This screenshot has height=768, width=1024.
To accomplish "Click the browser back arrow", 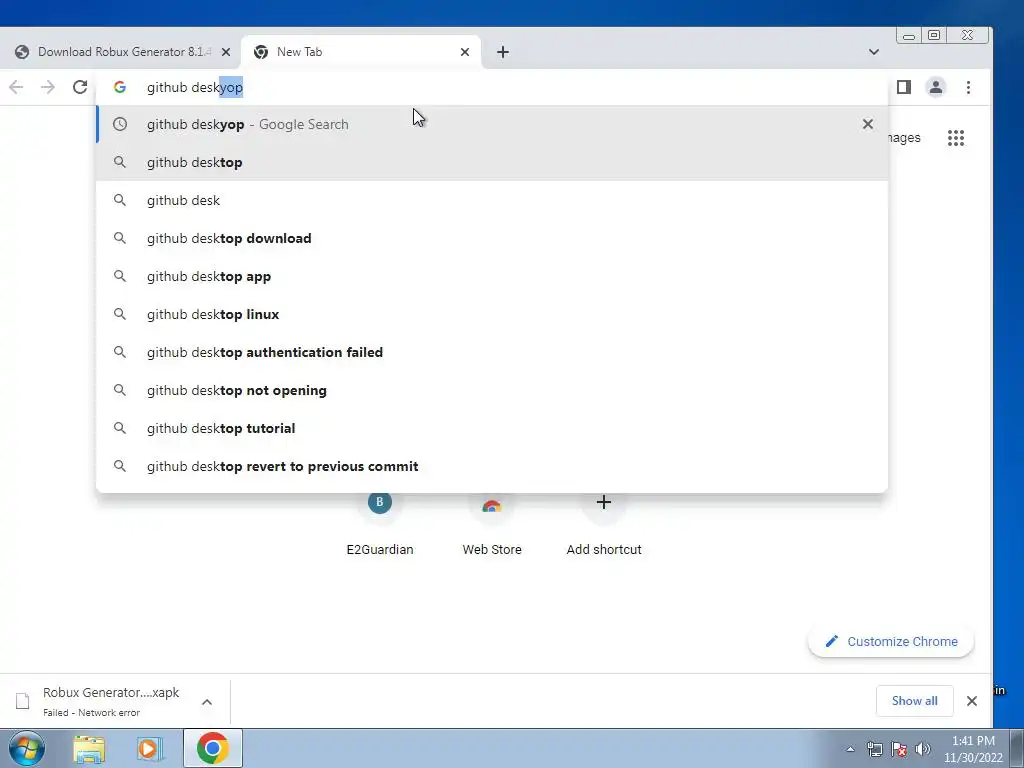I will [16, 87].
